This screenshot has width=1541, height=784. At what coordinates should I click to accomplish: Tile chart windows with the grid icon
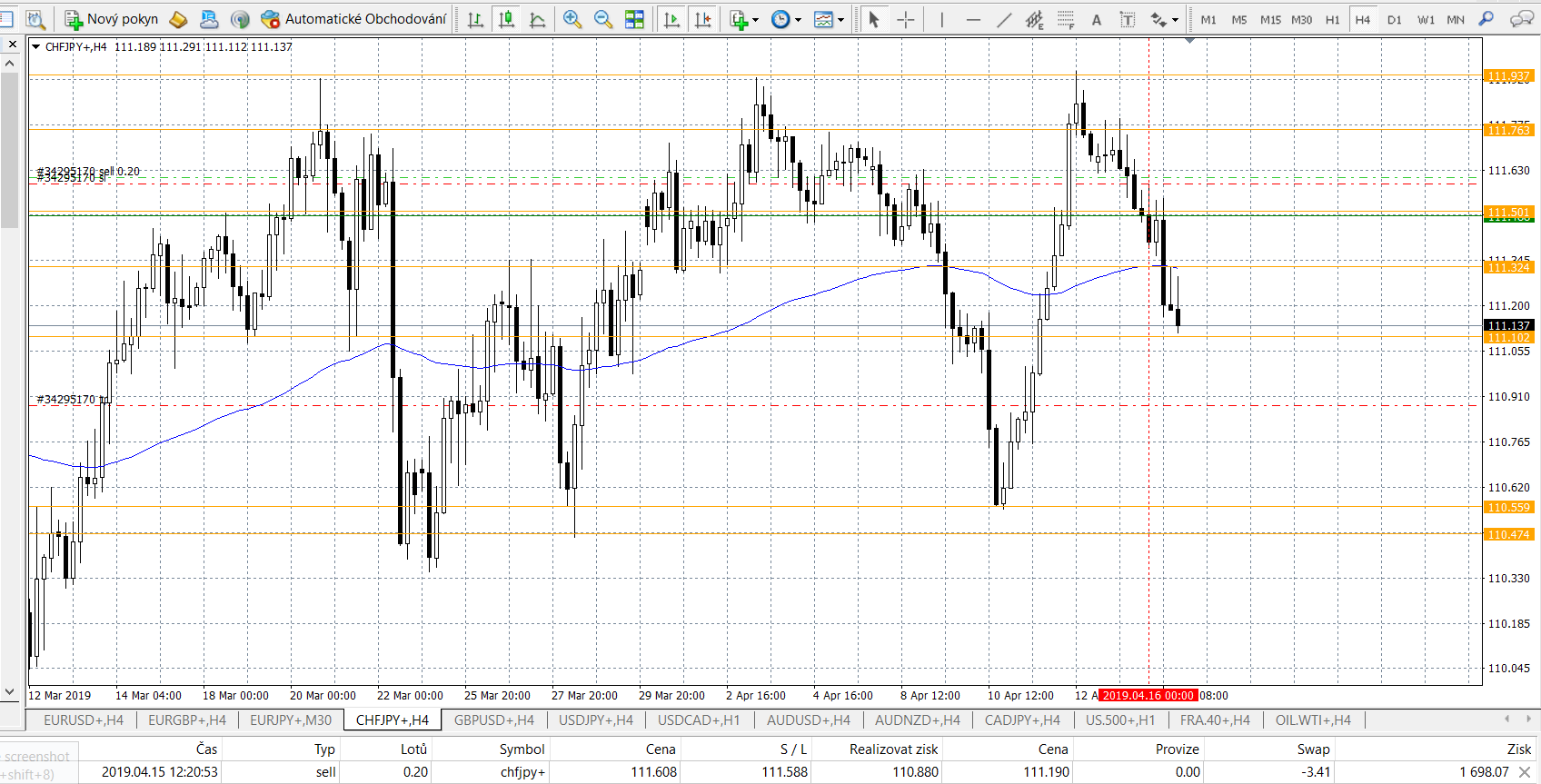tap(634, 19)
